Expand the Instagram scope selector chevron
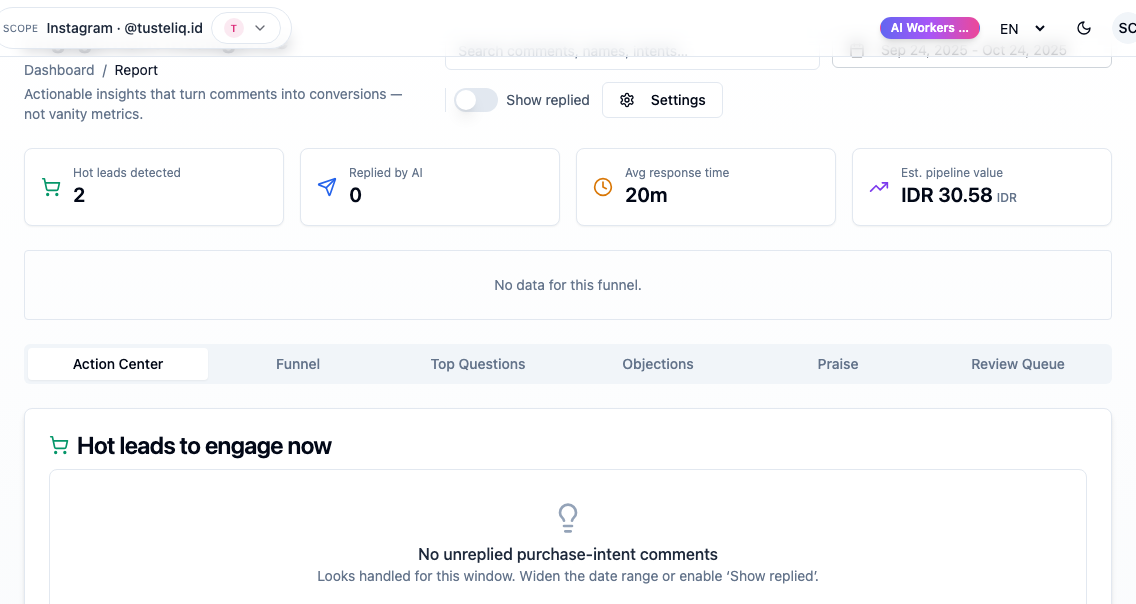The image size is (1136, 604). pyautogui.click(x=262, y=28)
